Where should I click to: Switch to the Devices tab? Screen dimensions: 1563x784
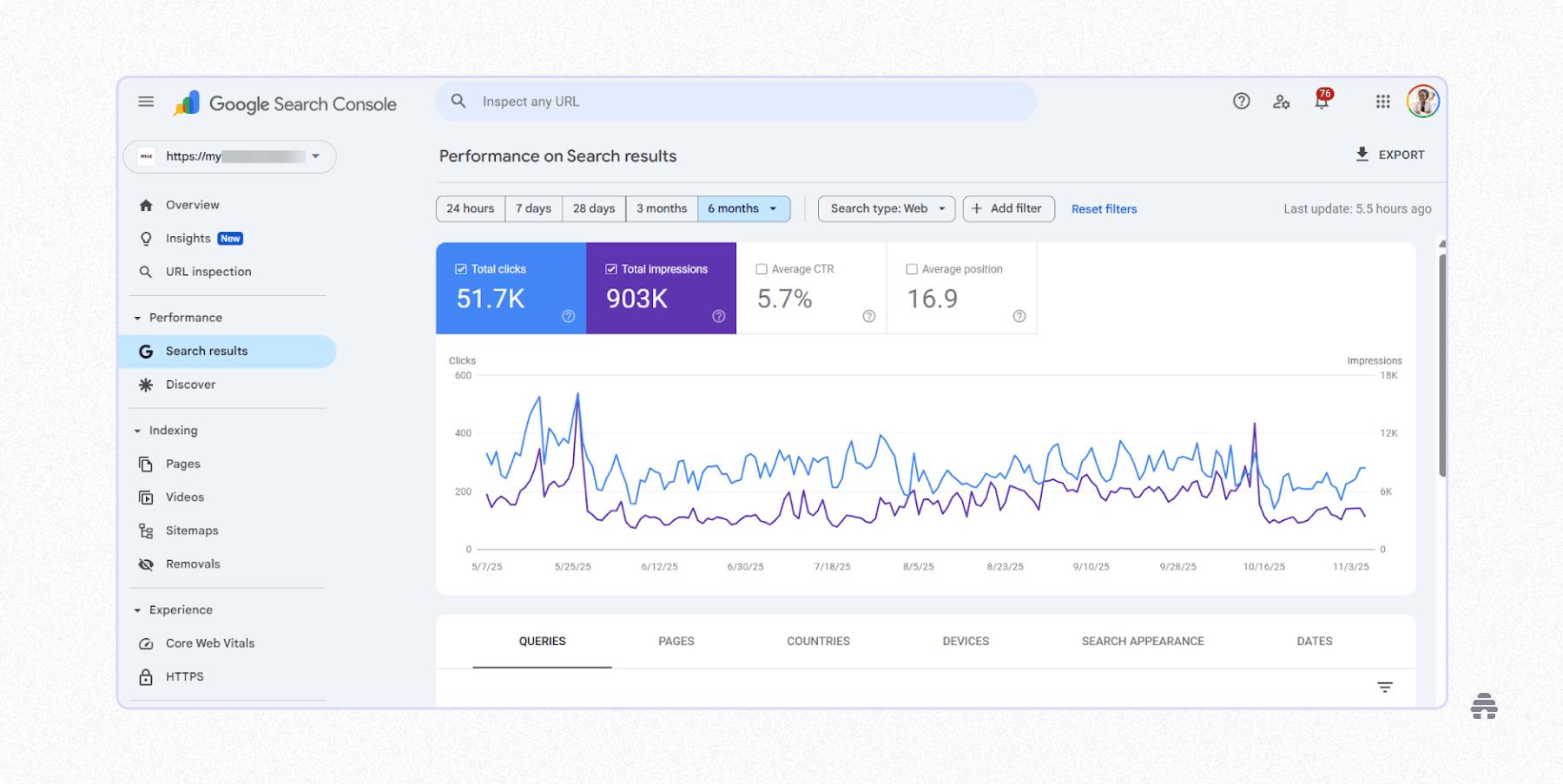(966, 642)
